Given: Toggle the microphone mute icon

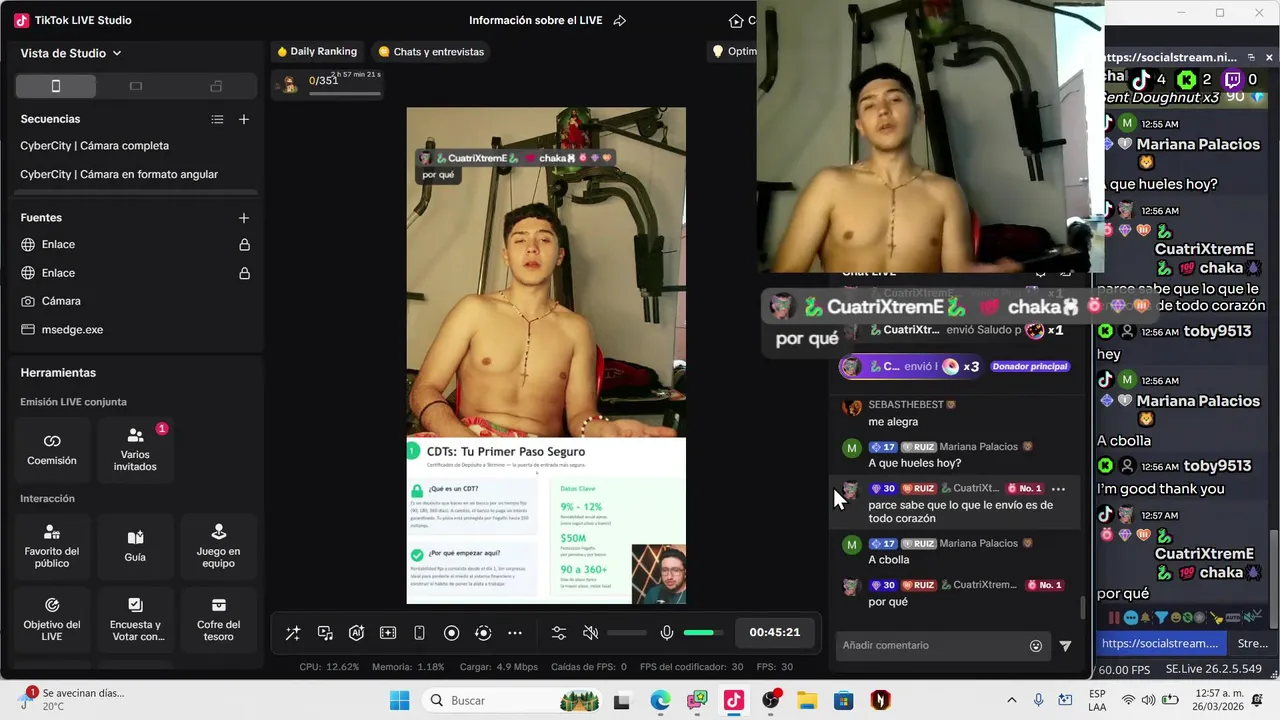Looking at the screenshot, I should (x=667, y=633).
